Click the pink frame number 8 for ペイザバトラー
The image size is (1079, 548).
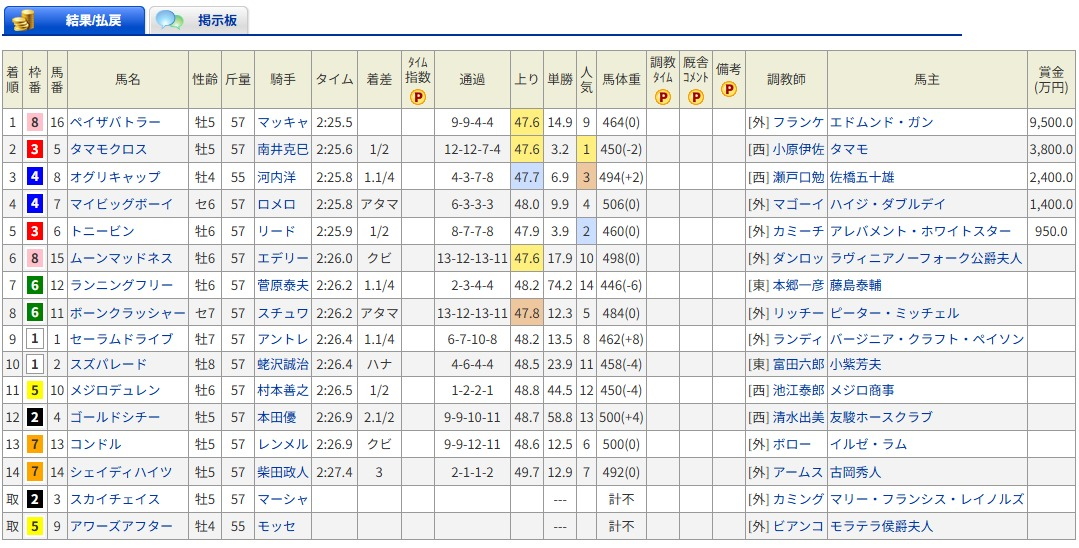pos(35,122)
